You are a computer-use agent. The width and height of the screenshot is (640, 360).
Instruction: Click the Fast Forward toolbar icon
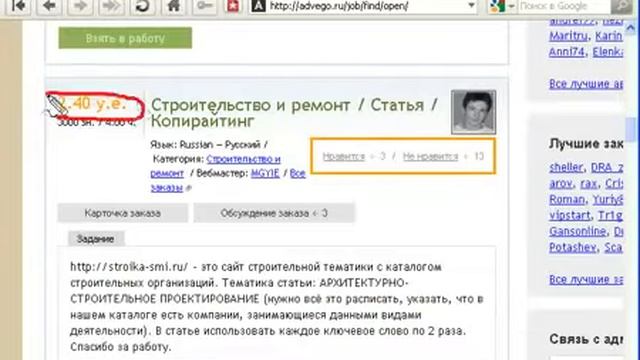[111, 6]
